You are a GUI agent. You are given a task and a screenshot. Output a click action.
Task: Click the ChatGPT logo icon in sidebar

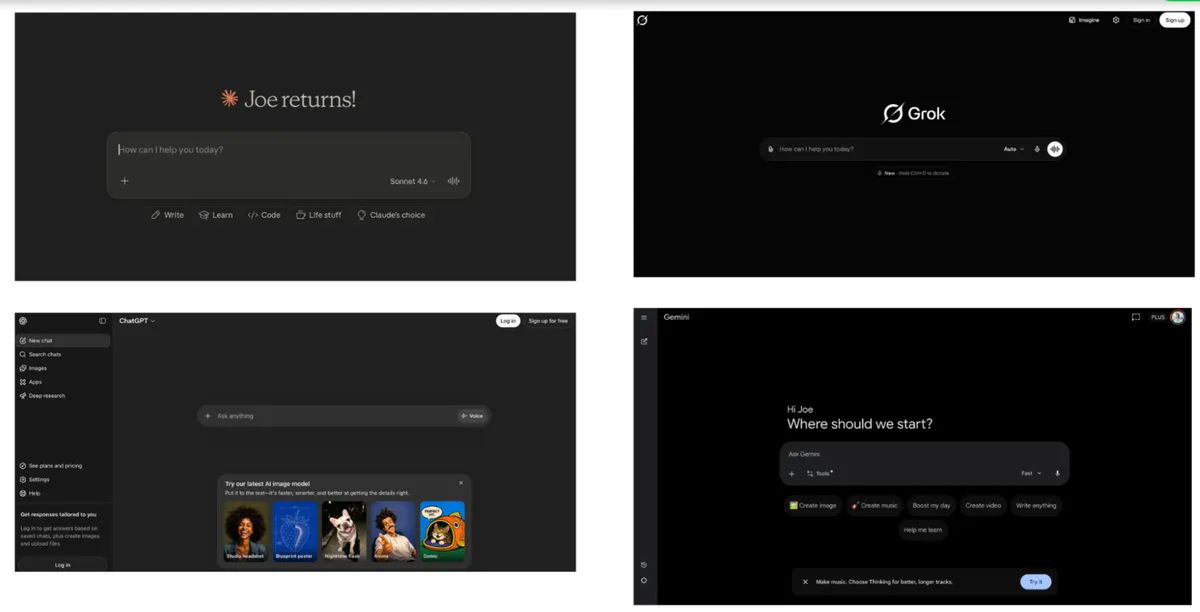click(x=23, y=321)
